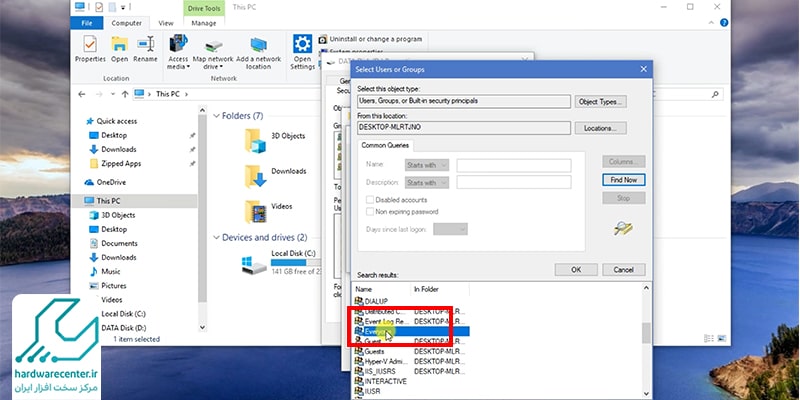Click Map network drive in the ribbon
Screen dimensions: 800x400
(213, 53)
